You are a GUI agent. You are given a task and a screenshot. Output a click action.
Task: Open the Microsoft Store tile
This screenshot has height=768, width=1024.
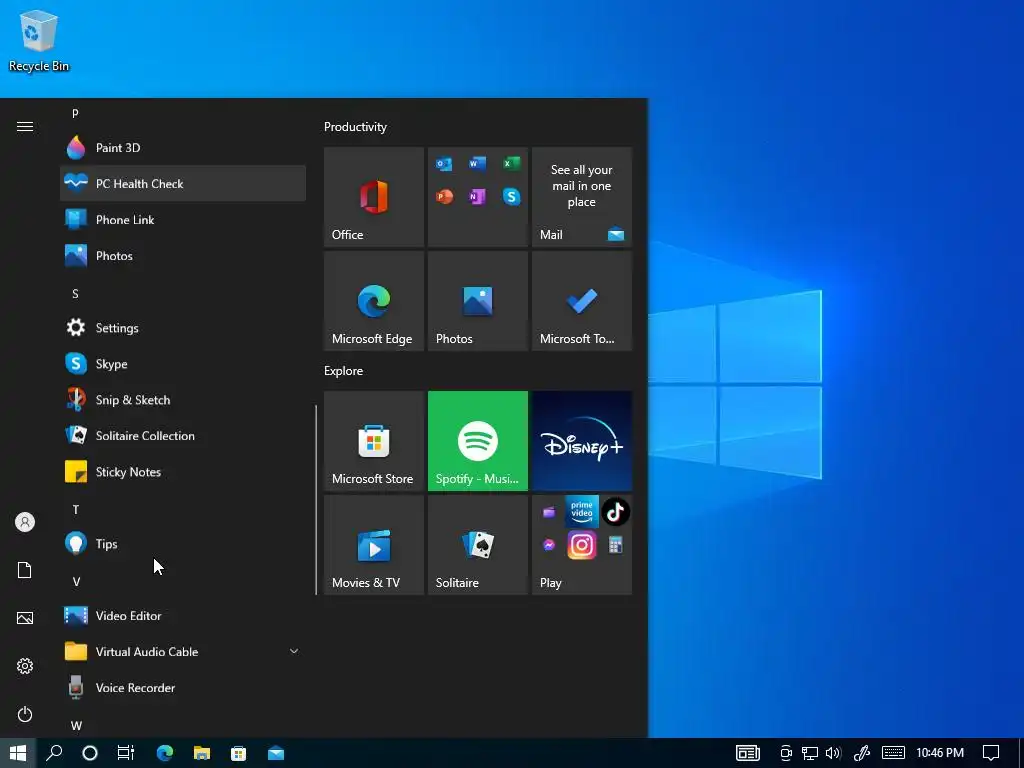point(374,441)
